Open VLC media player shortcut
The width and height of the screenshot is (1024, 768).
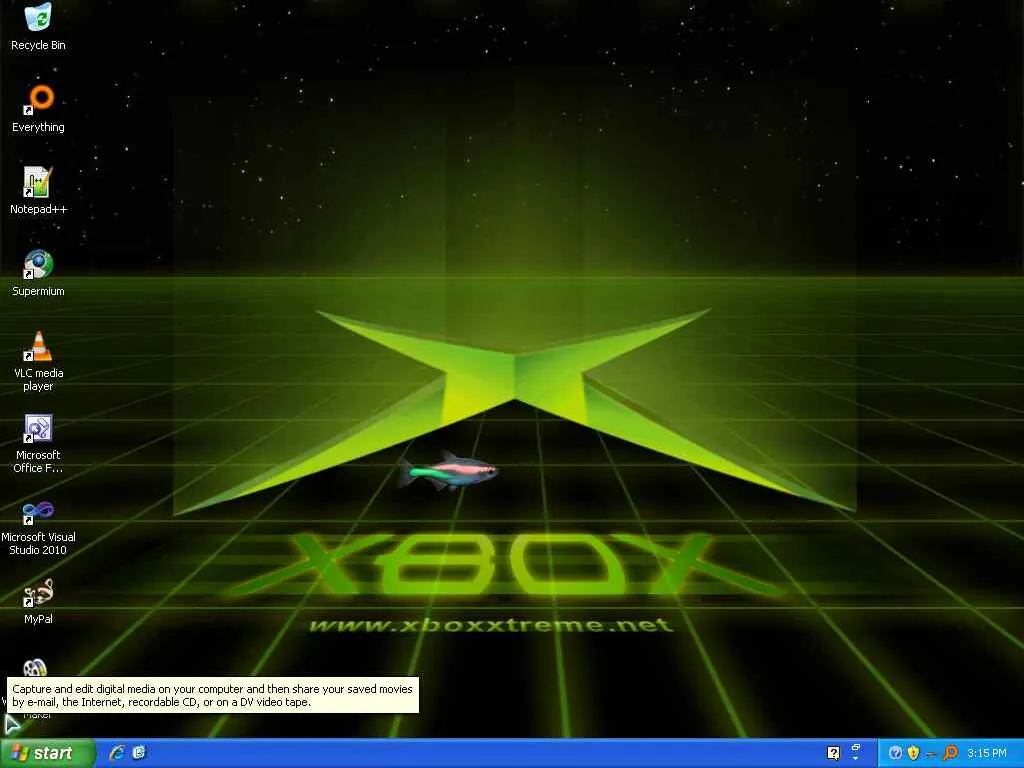click(x=38, y=361)
